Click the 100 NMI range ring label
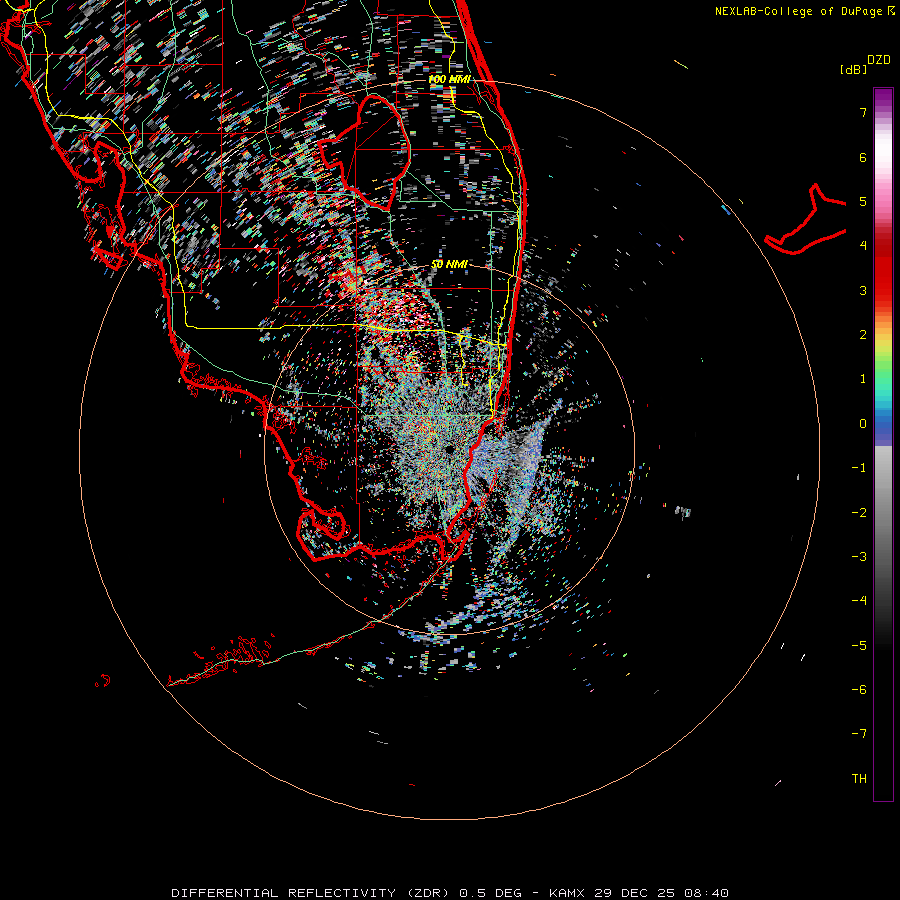Screen dimensions: 900x900 pos(449,79)
